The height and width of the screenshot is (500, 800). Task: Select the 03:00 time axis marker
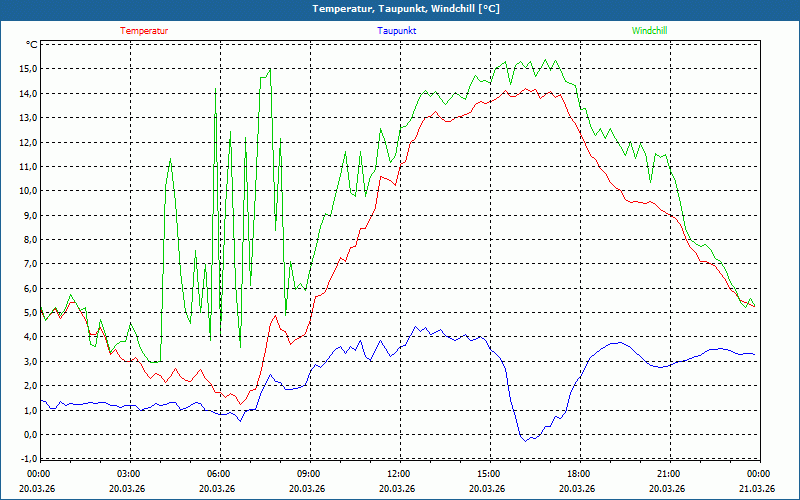pos(129,474)
